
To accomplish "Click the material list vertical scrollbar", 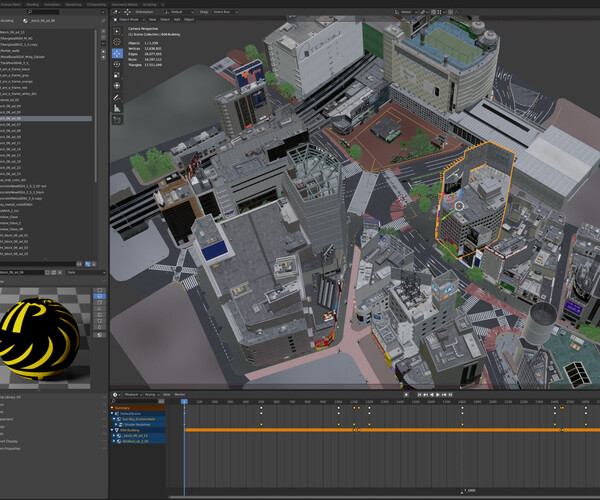I will 96,105.
